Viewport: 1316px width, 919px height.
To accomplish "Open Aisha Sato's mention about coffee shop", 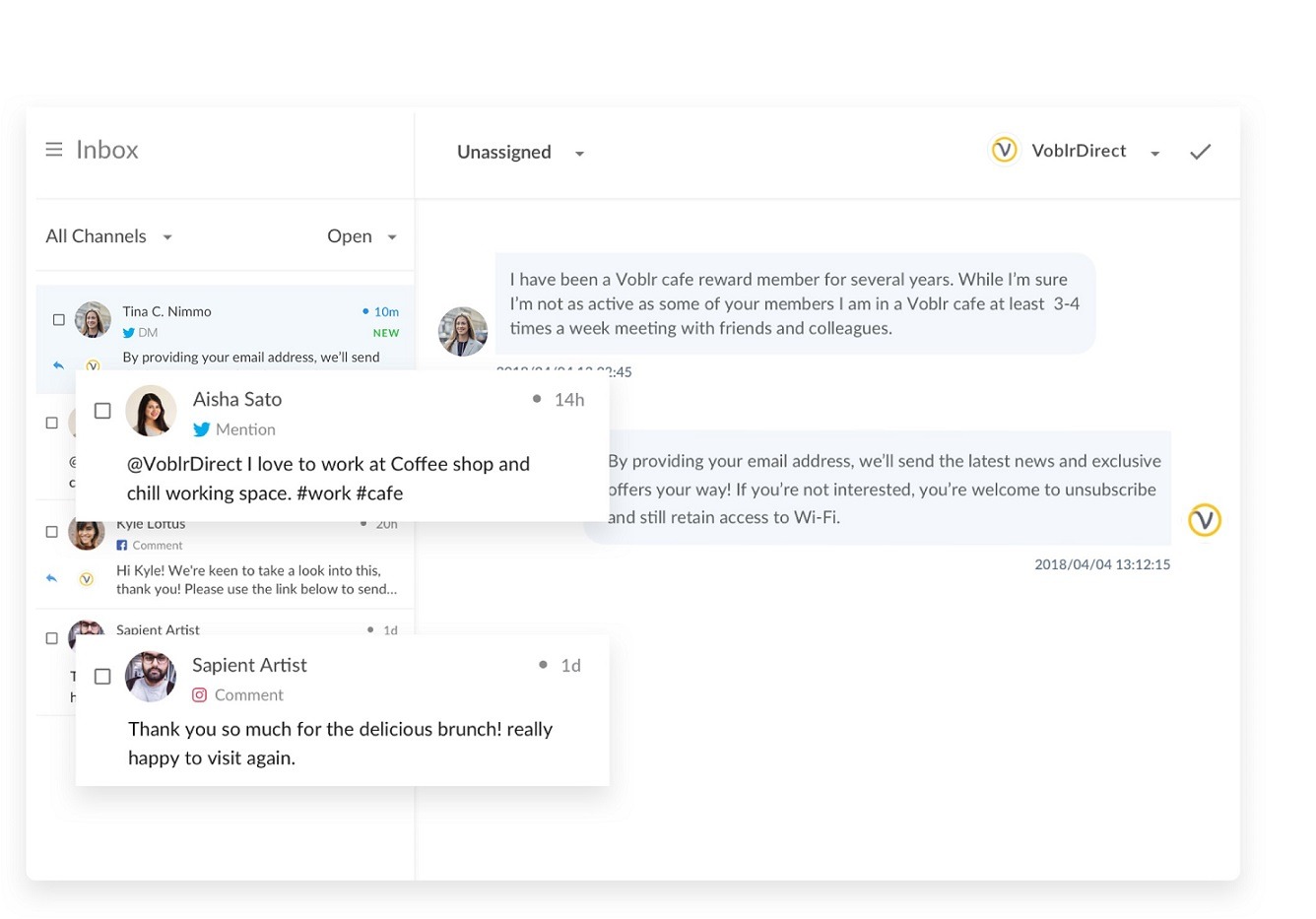I will pos(328,478).
